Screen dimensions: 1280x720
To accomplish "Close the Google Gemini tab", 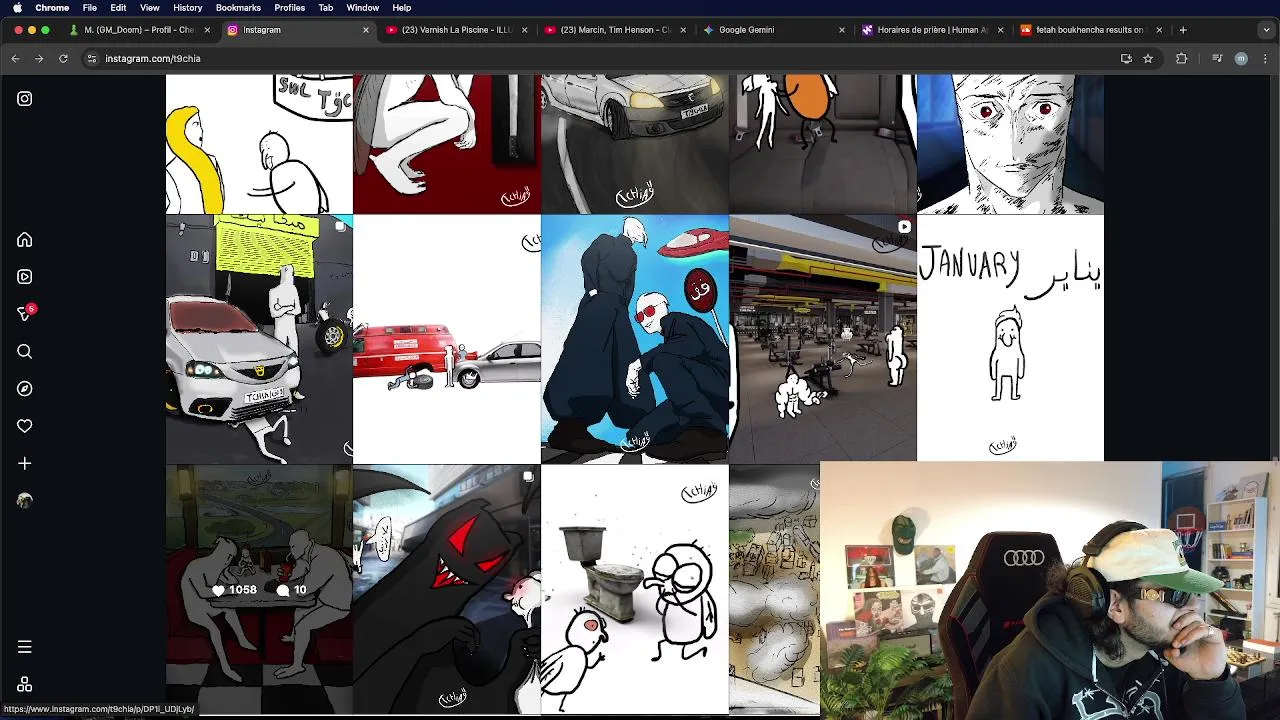I will [x=842, y=30].
